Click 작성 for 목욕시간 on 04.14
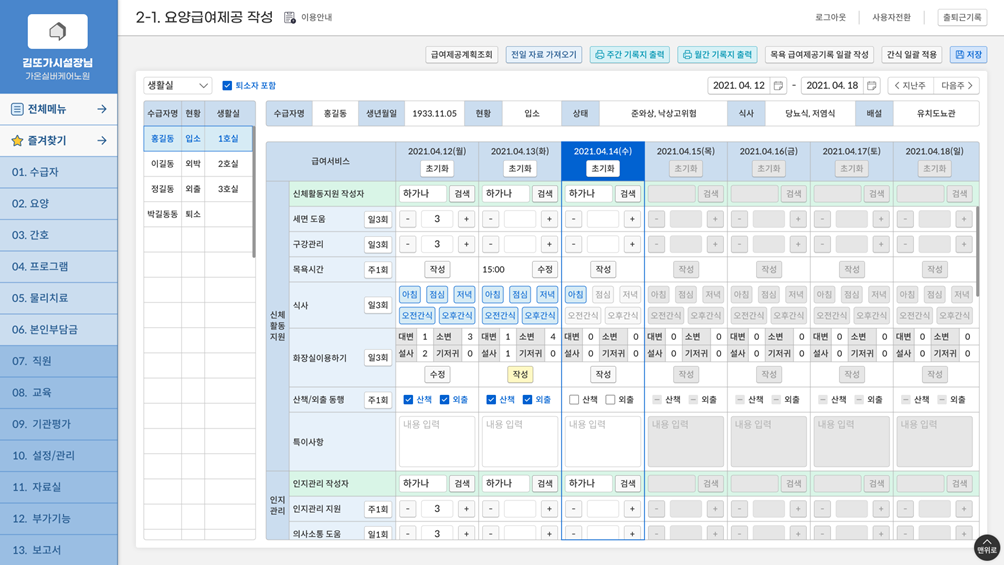This screenshot has height=565, width=1004. (x=603, y=270)
